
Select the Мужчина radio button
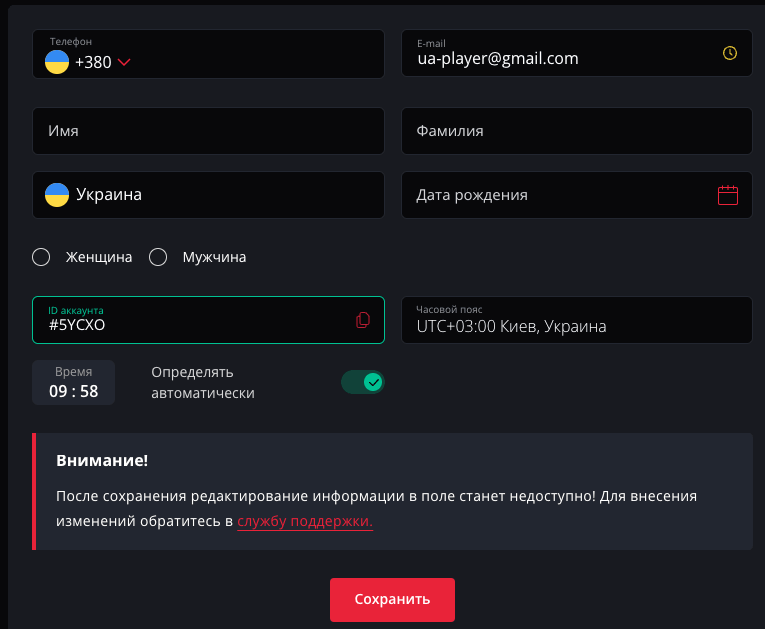click(x=158, y=257)
